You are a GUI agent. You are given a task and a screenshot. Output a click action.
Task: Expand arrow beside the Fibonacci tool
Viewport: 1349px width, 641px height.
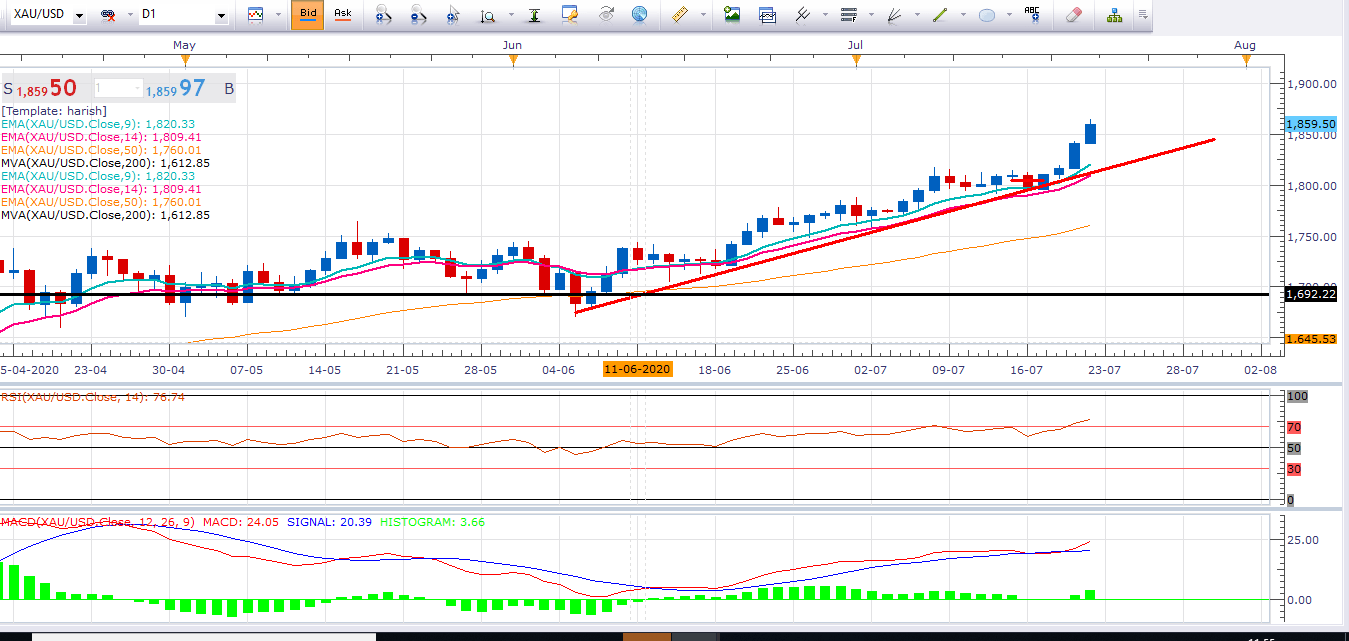[869, 16]
